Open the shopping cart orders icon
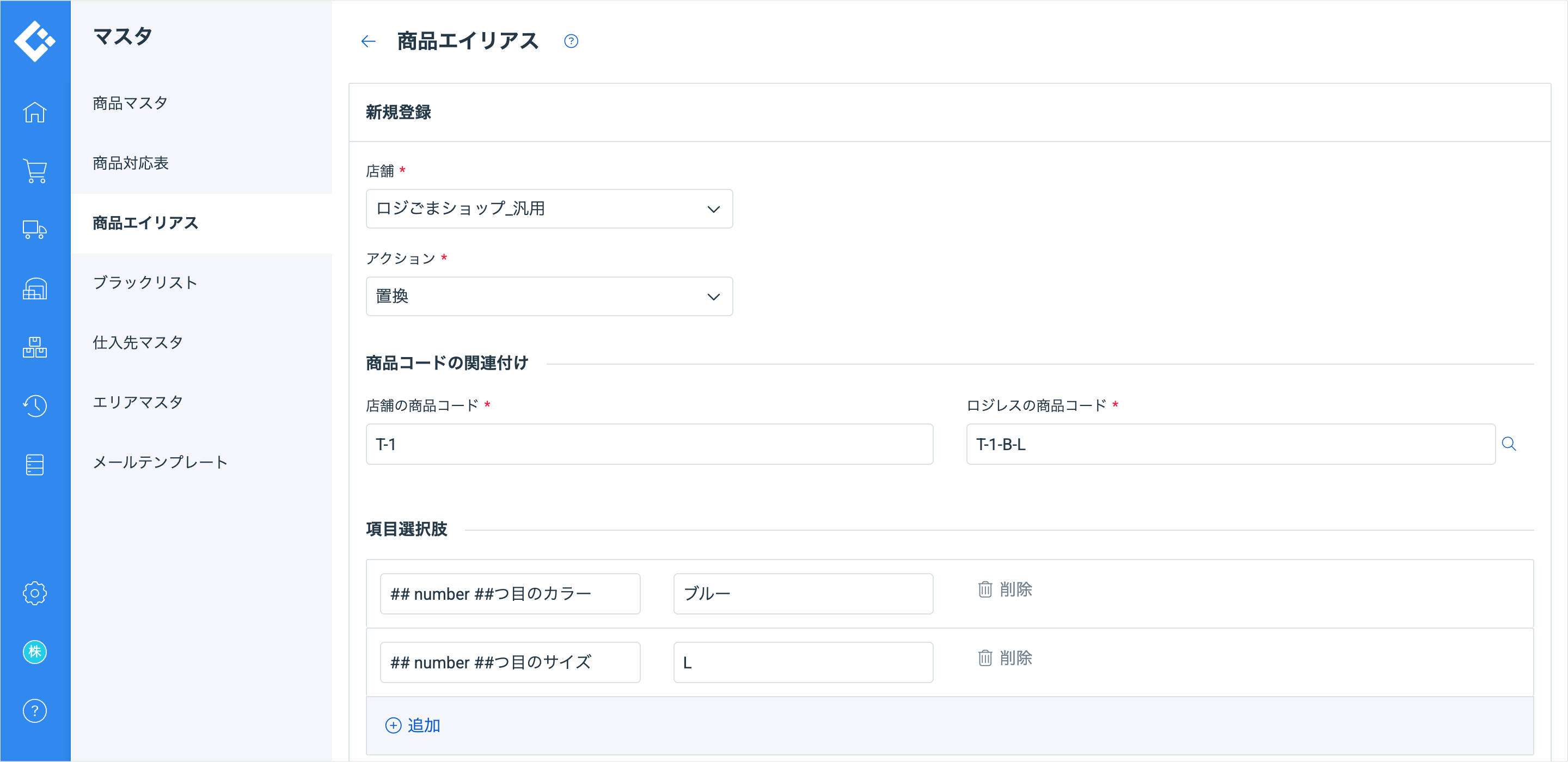Image resolution: width=1568 pixels, height=762 pixels. pos(35,171)
